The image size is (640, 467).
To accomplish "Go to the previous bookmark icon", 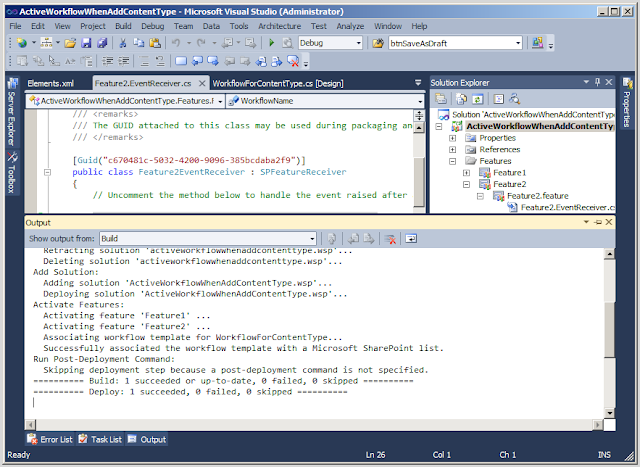I will [x=197, y=61].
